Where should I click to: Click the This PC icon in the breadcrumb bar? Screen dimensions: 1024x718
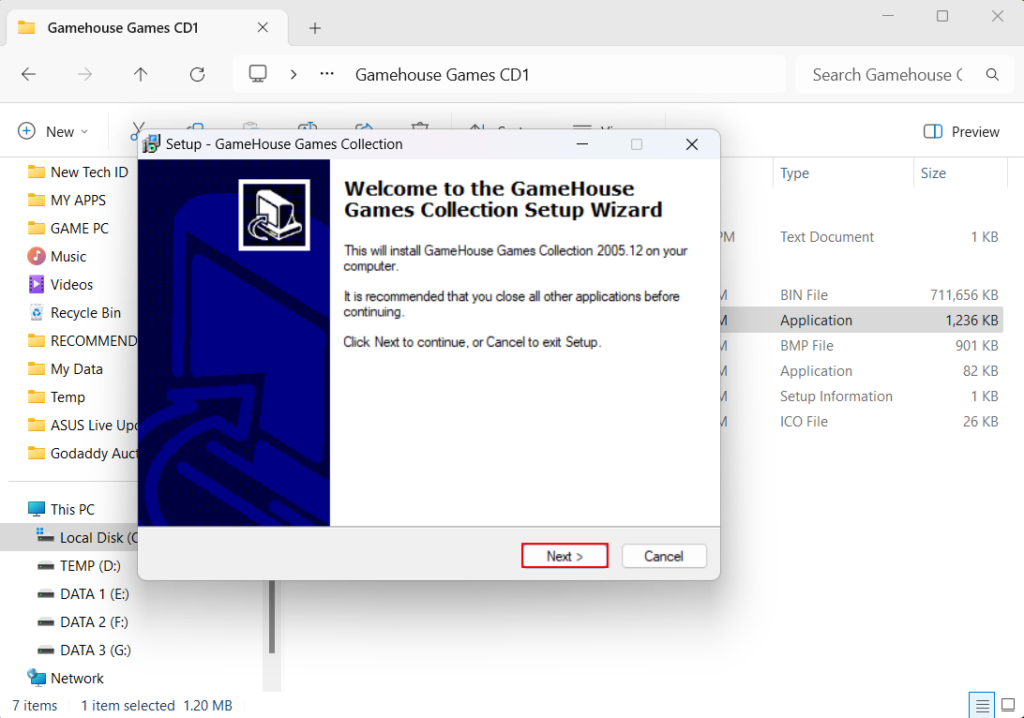point(258,74)
